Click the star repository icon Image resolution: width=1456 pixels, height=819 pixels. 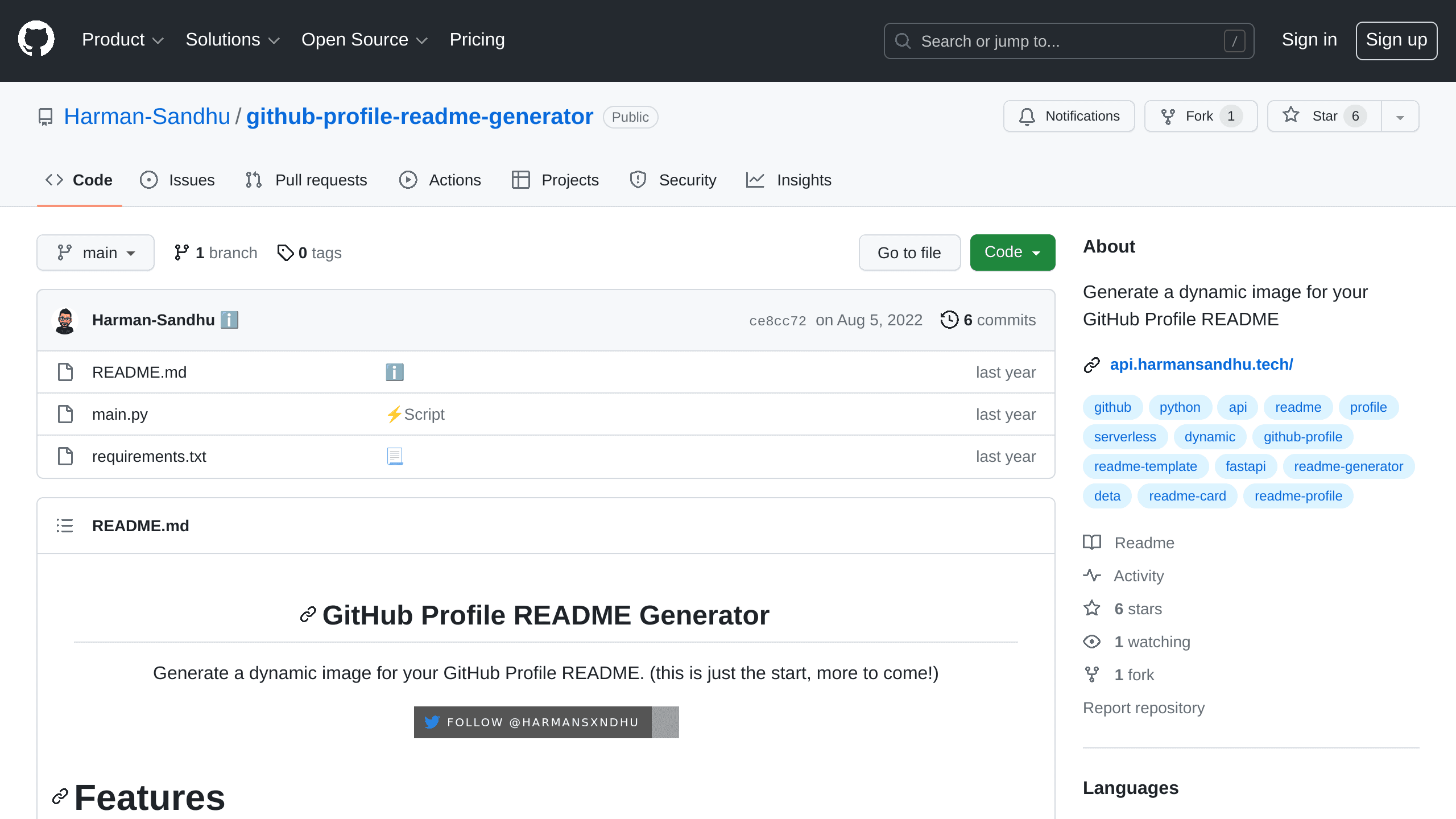[1292, 115]
